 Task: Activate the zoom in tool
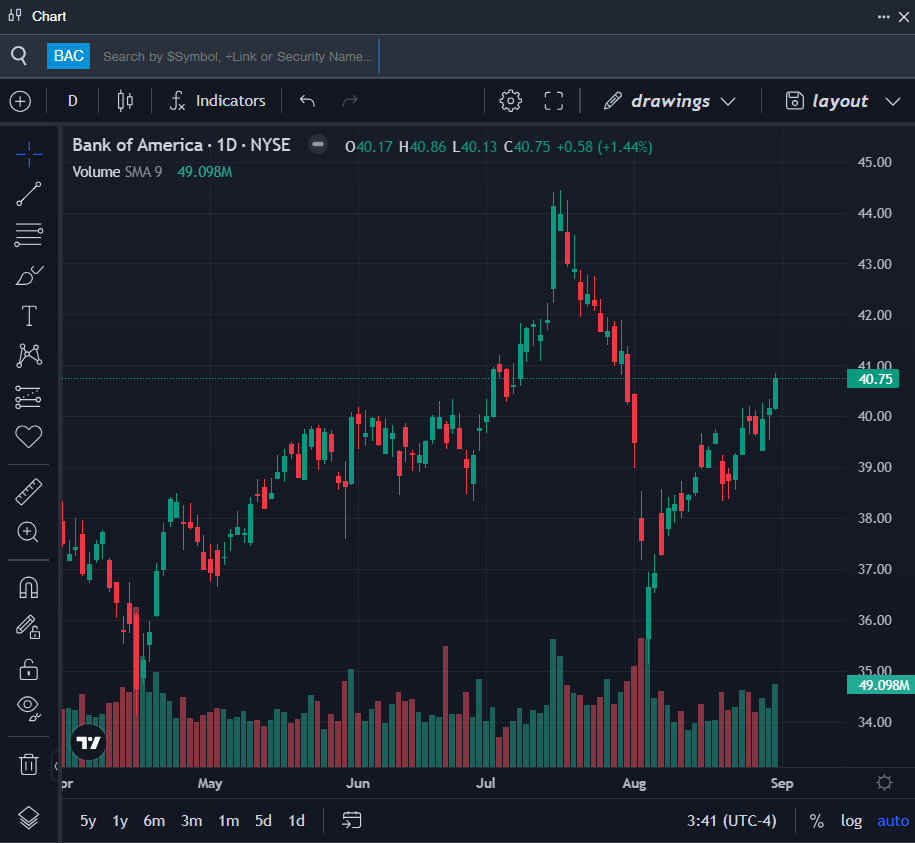tap(29, 532)
